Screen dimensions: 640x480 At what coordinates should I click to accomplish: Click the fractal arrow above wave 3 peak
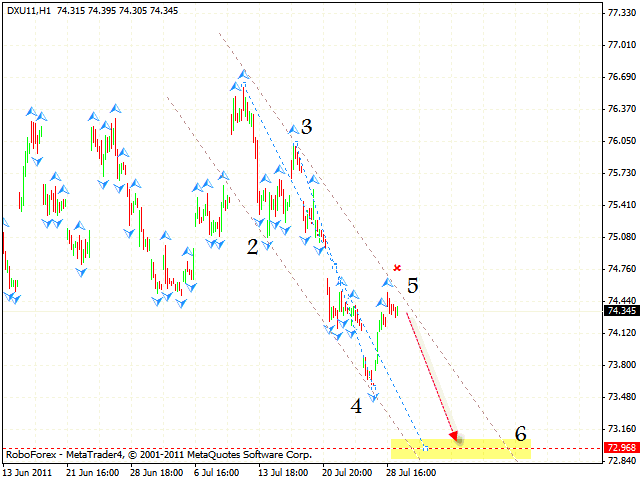[294, 129]
